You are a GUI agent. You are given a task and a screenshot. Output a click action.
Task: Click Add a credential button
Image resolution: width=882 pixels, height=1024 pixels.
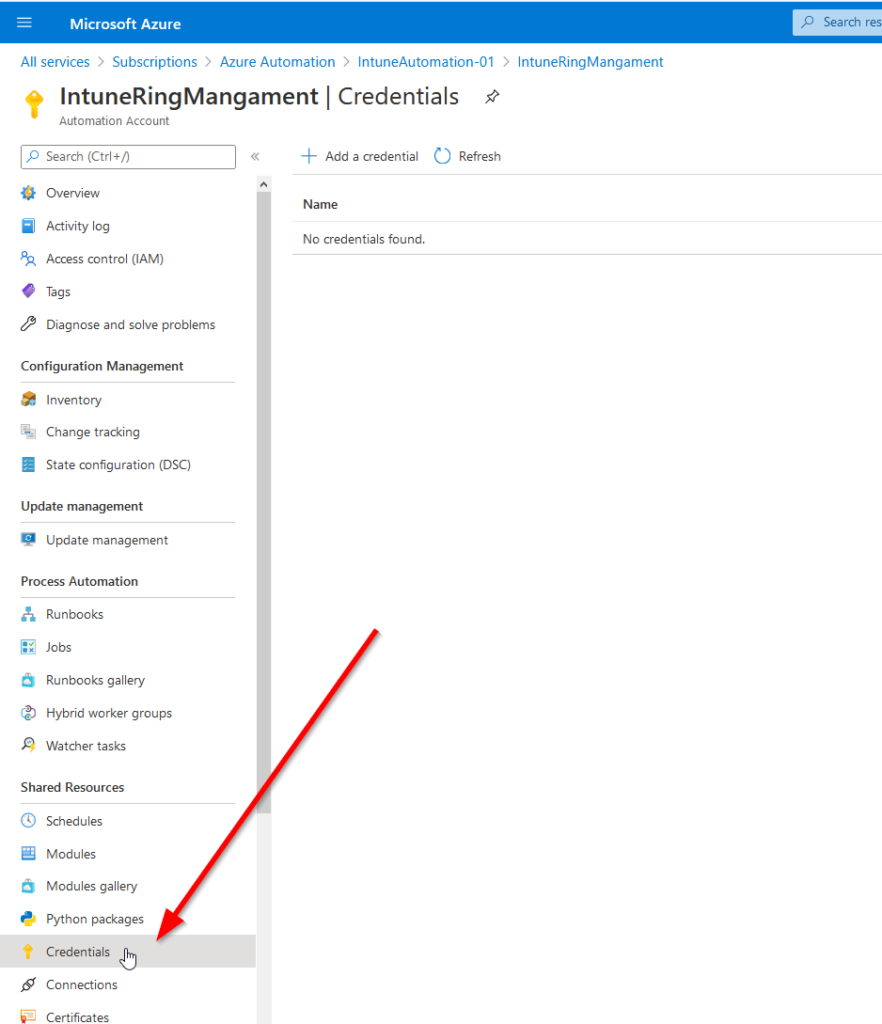click(x=360, y=156)
